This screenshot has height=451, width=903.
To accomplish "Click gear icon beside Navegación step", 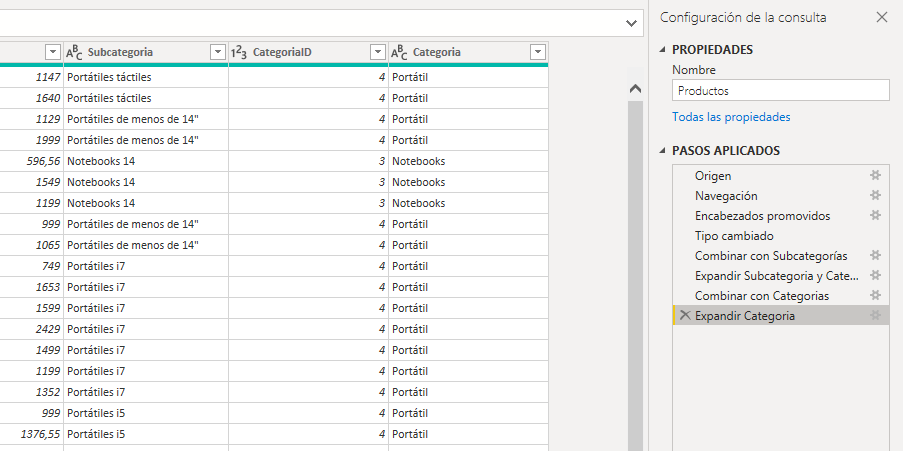I will pos(875,196).
